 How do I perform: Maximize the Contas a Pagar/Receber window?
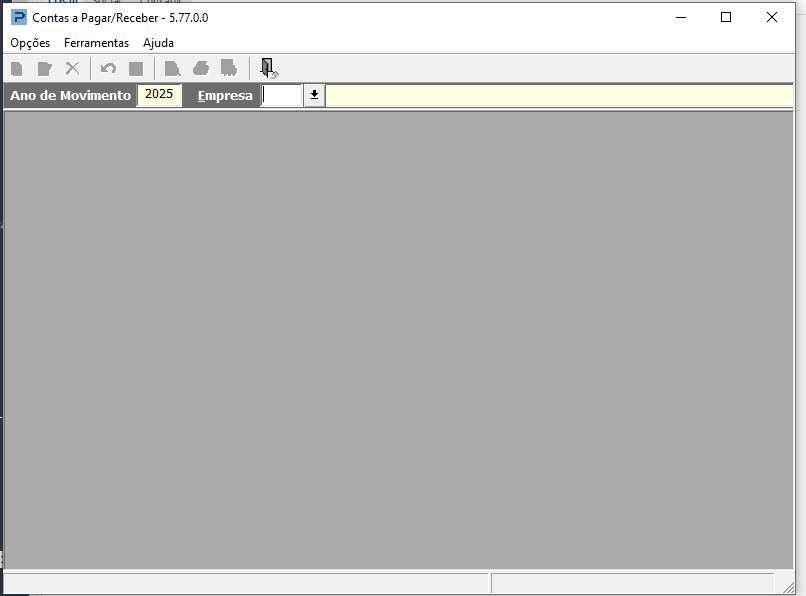[726, 17]
